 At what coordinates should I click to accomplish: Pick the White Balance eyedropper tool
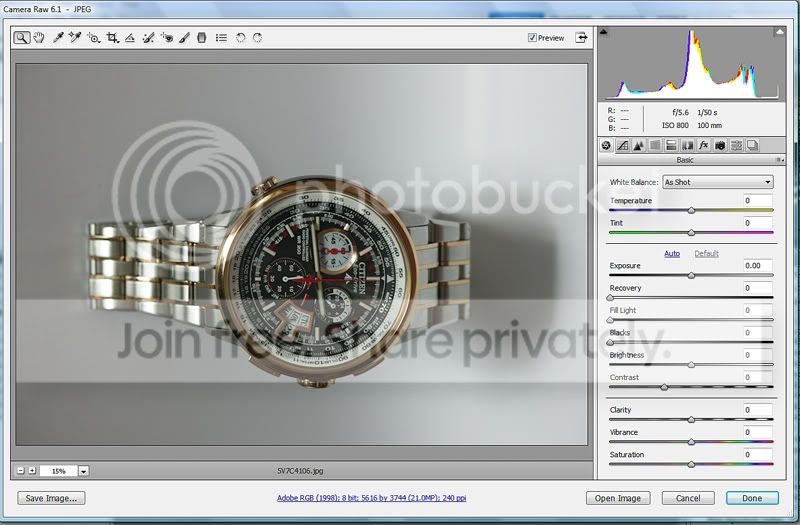58,38
